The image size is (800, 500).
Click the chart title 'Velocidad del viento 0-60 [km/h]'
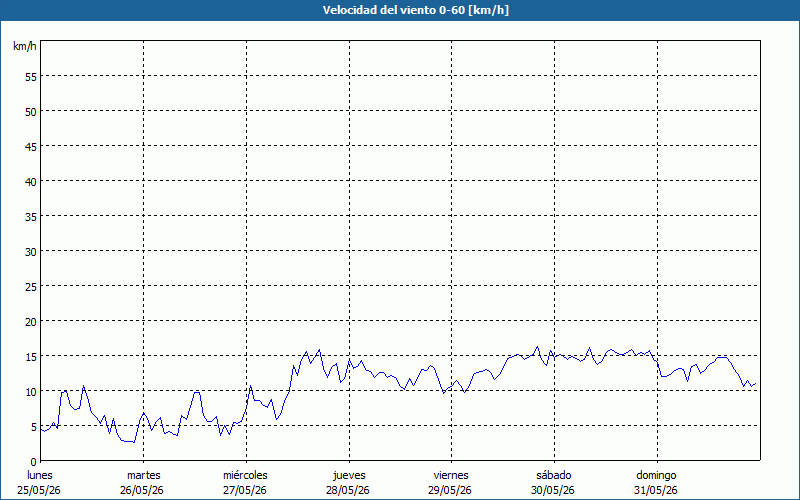pos(415,10)
